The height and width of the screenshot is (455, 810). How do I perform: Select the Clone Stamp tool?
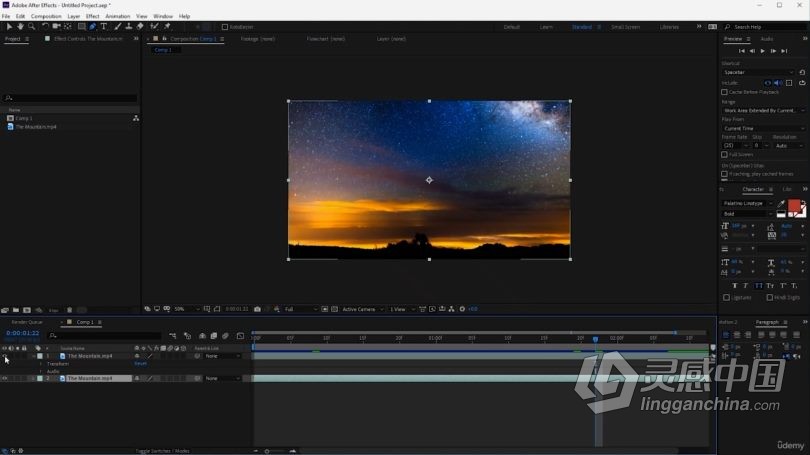[x=129, y=26]
